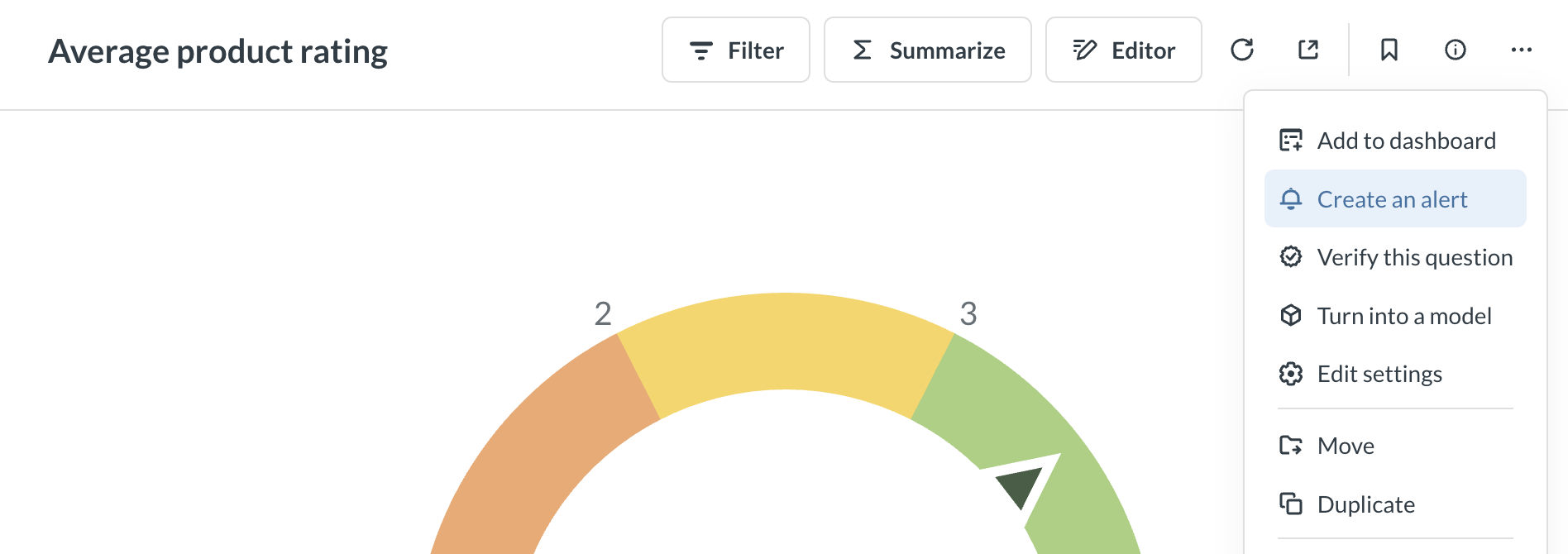Bookmark this question
The image size is (1568, 554).
(1389, 50)
